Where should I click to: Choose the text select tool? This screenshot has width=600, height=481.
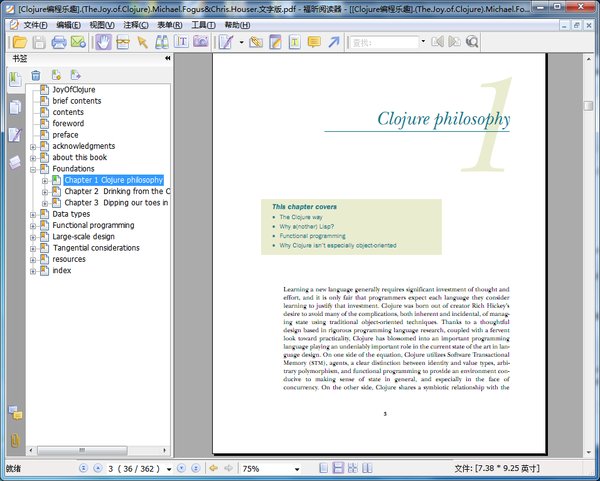(181, 42)
